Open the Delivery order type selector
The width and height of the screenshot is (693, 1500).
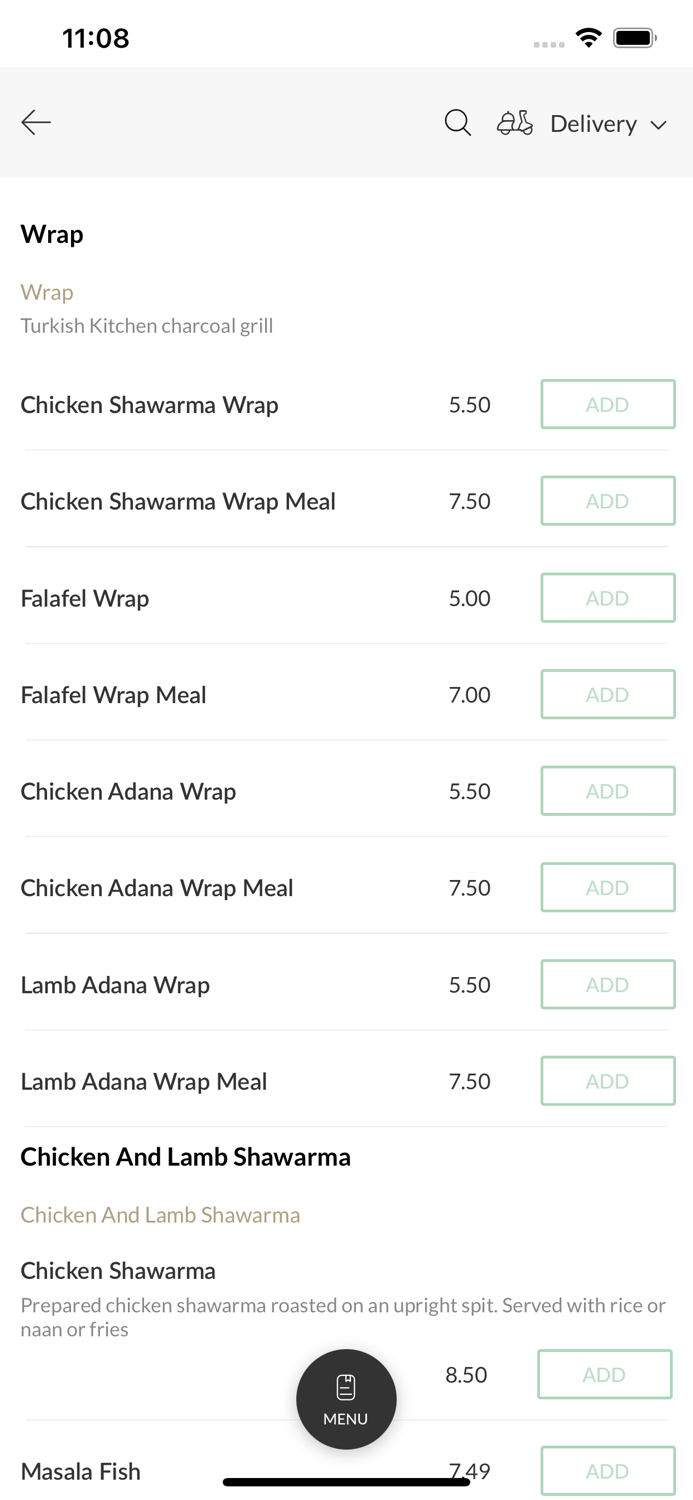[x=593, y=124]
